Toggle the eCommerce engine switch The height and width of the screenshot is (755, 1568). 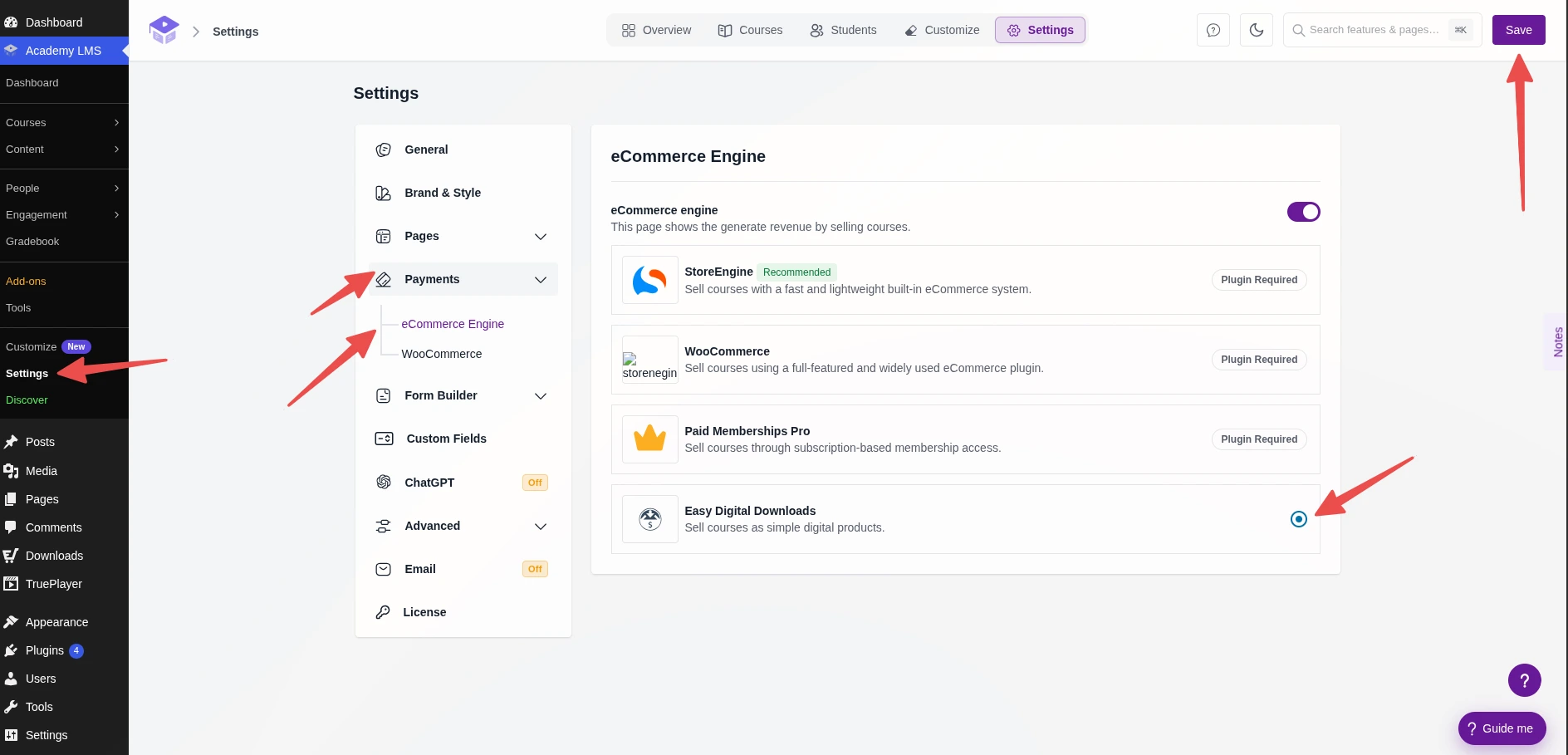(1303, 212)
